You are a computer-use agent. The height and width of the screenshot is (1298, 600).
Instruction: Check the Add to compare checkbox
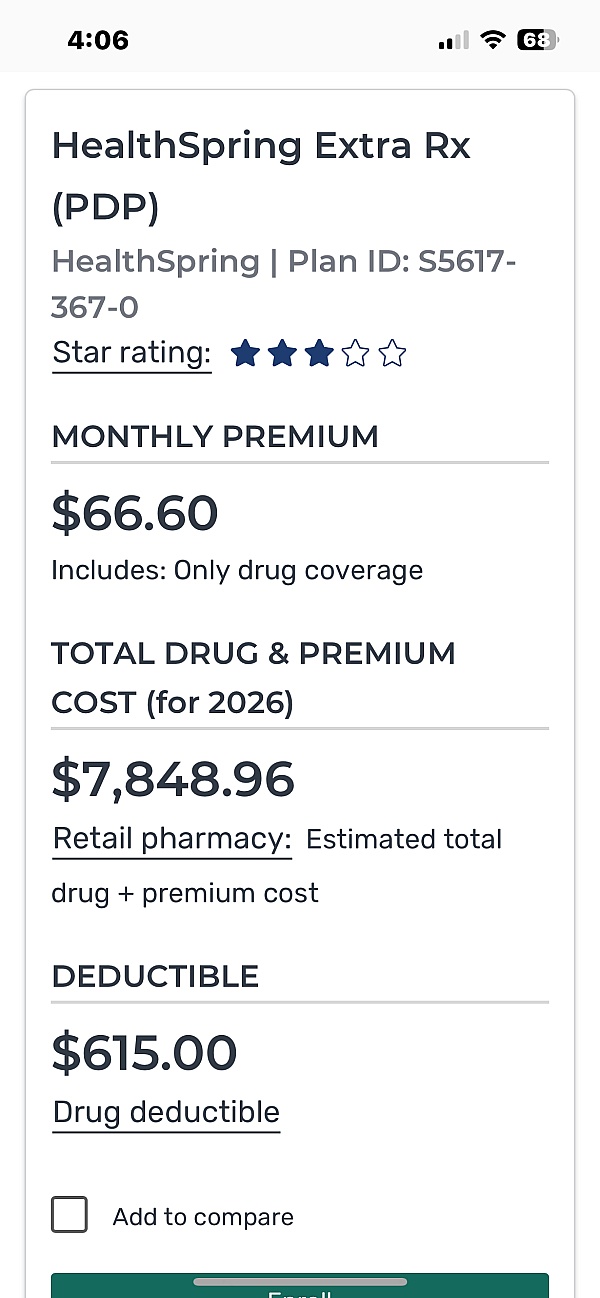tap(70, 1215)
